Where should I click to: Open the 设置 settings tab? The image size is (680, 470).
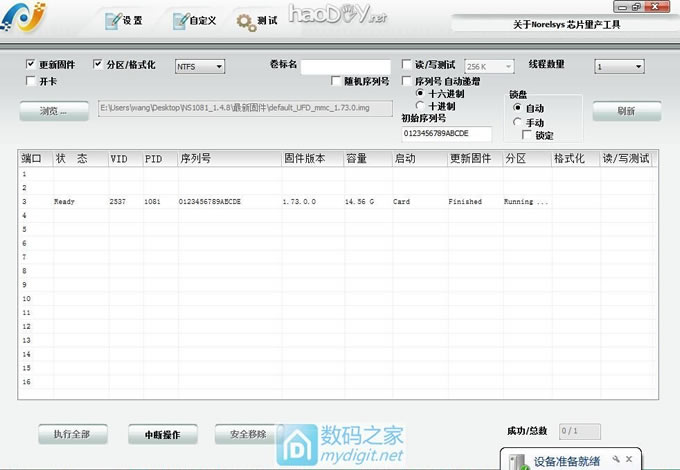pos(123,20)
